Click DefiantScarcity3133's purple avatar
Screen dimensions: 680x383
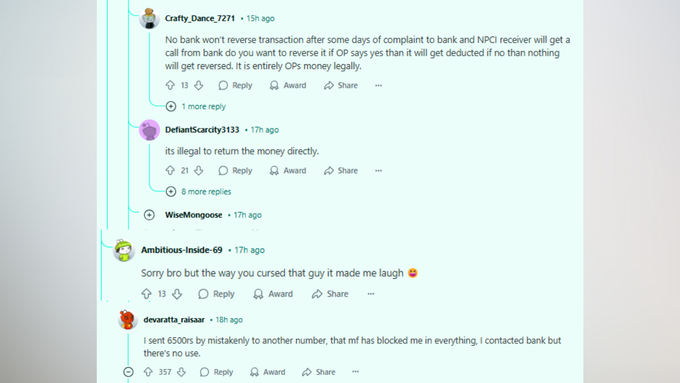pyautogui.click(x=149, y=130)
